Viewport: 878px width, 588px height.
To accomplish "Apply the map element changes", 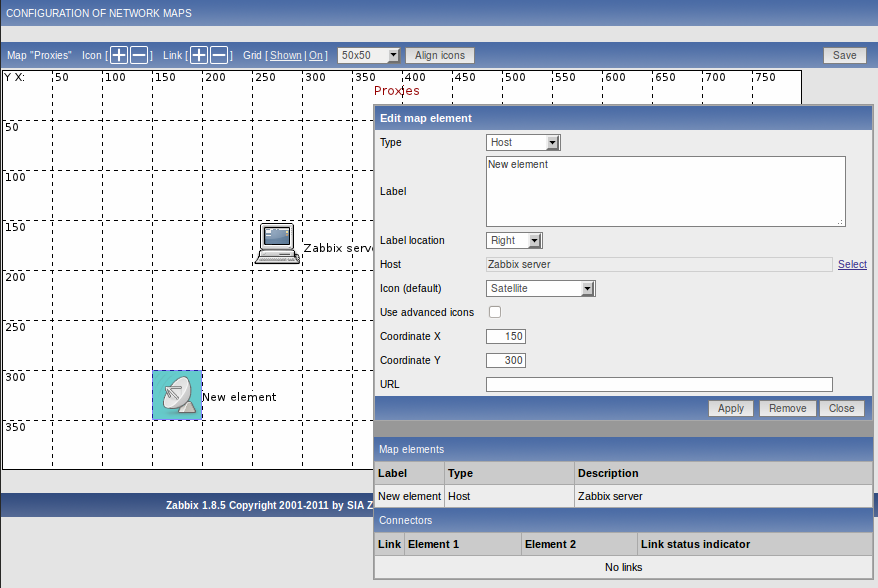I will point(731,408).
